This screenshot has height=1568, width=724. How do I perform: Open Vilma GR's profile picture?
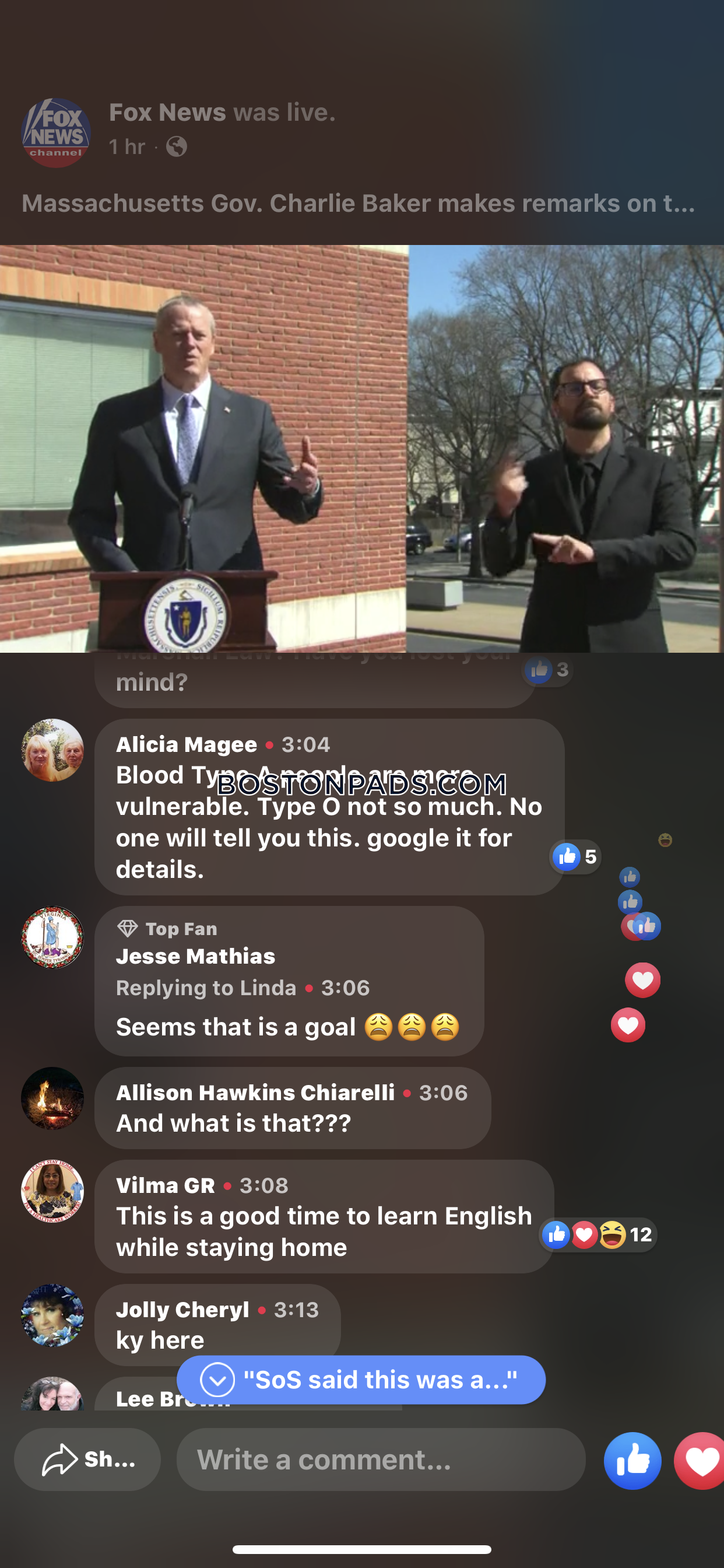[x=52, y=1190]
